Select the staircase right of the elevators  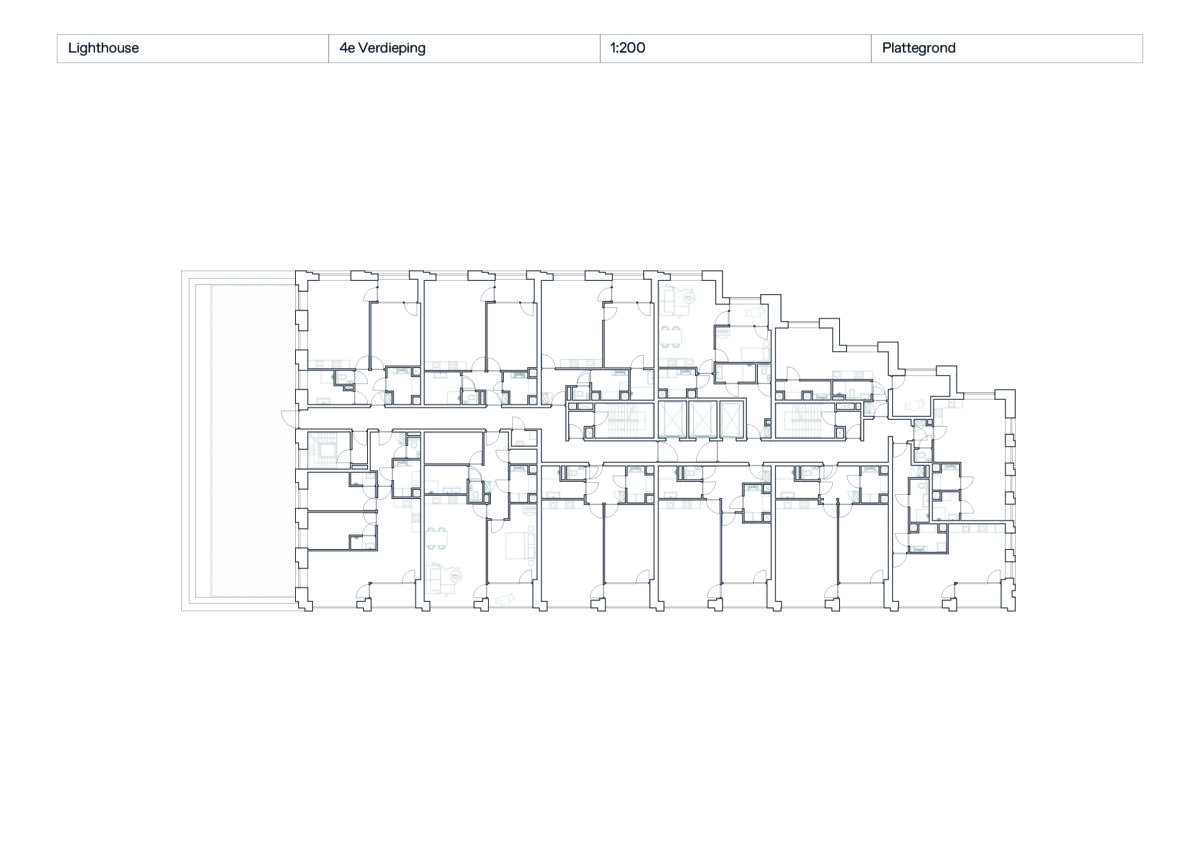814,422
